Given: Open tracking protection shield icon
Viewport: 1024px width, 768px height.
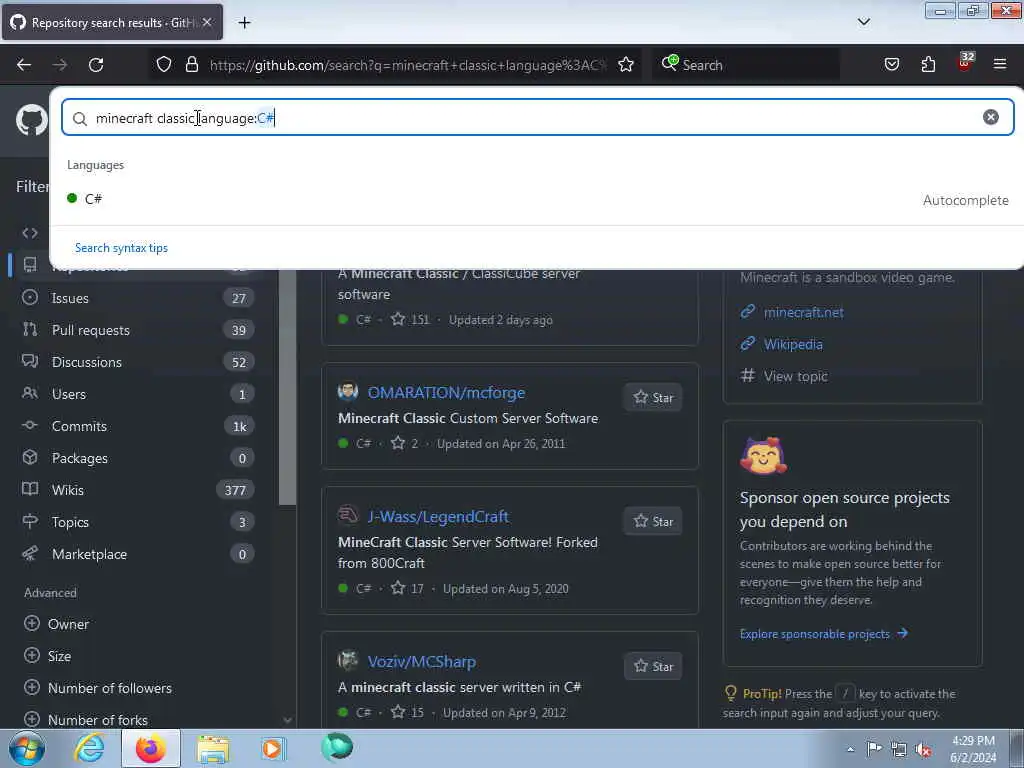Looking at the screenshot, I should [x=164, y=65].
